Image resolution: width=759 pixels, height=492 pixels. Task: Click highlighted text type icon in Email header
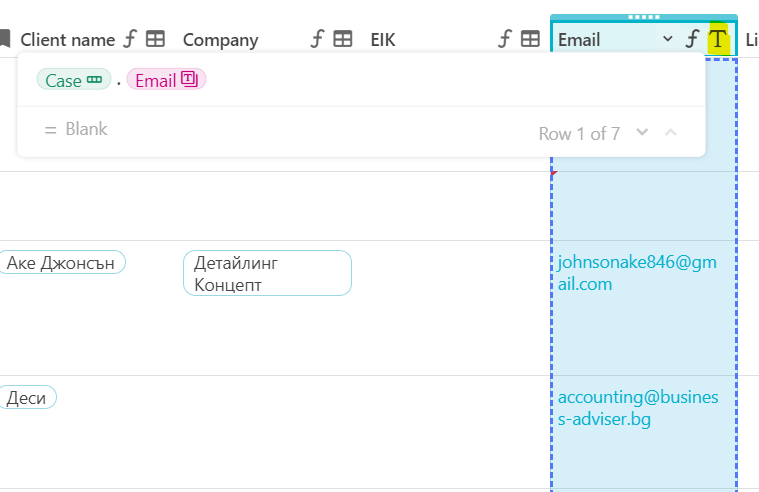click(x=717, y=39)
